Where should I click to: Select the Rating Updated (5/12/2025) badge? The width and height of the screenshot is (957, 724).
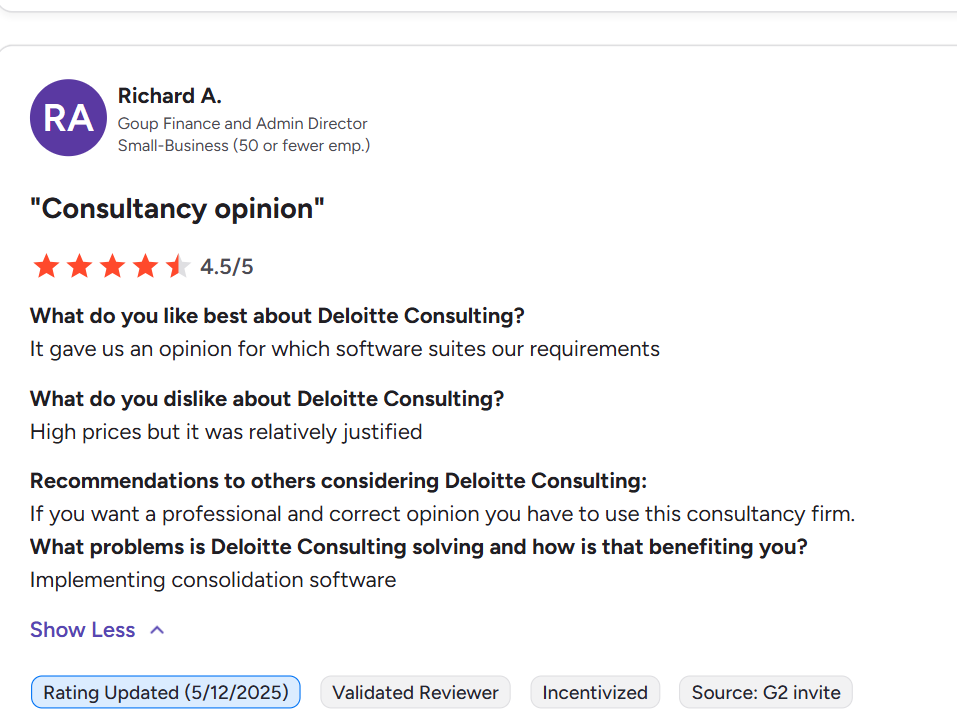click(x=166, y=692)
